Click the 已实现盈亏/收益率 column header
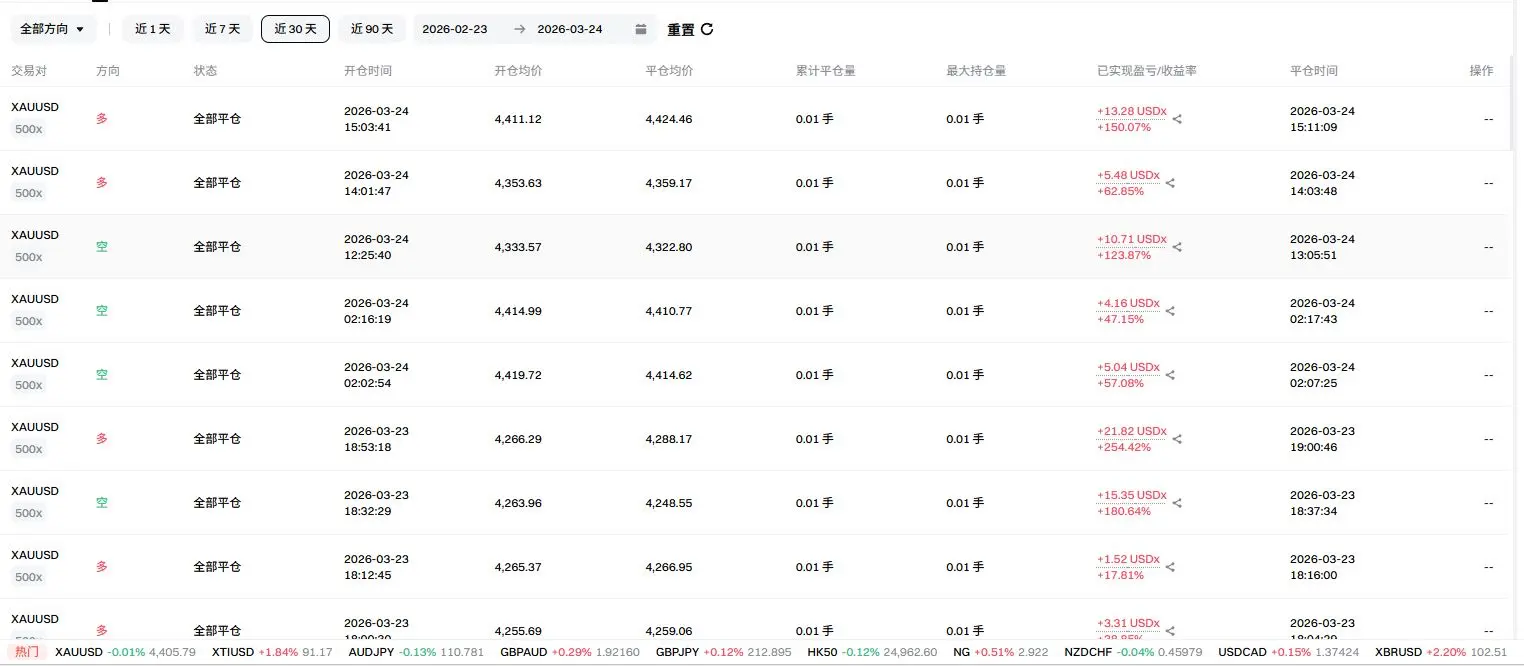The image size is (1524, 666). 1147,71
